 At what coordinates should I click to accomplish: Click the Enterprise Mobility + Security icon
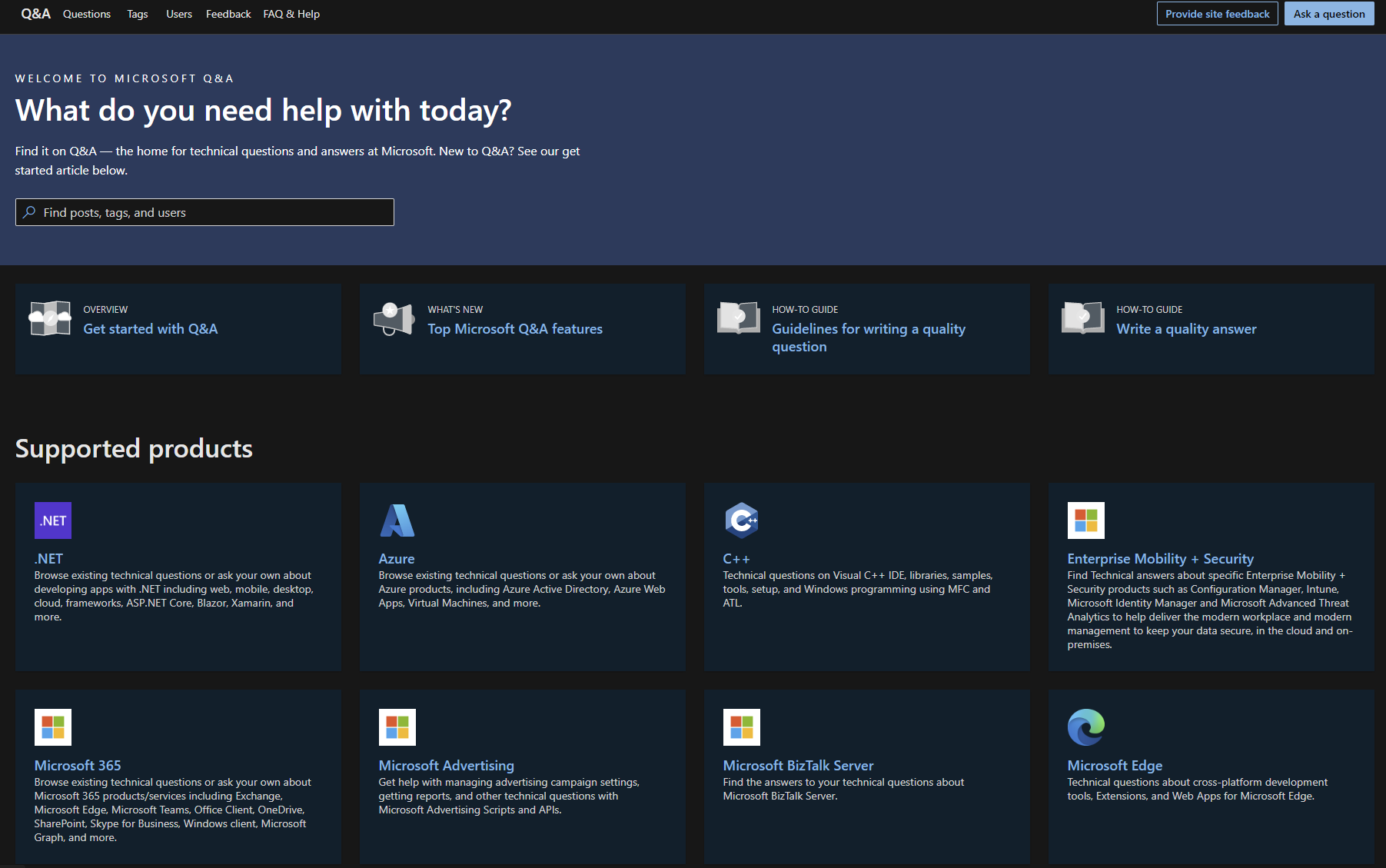1085,520
